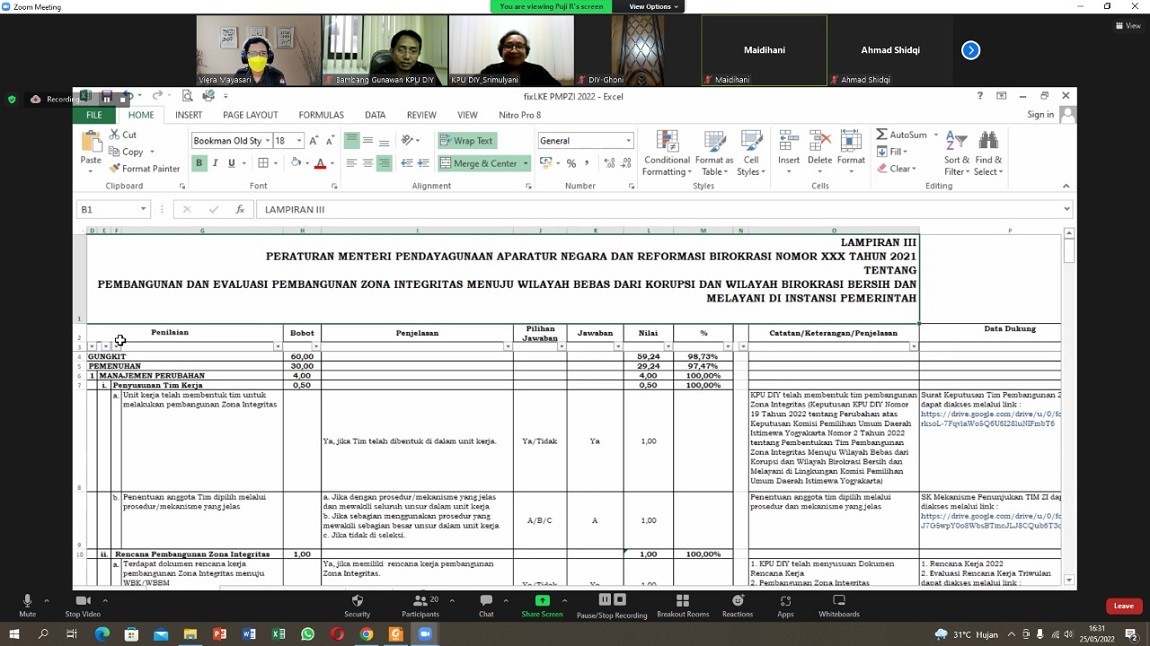Toggle Wrap Text on the cell
This screenshot has width=1150, height=646.
point(466,141)
